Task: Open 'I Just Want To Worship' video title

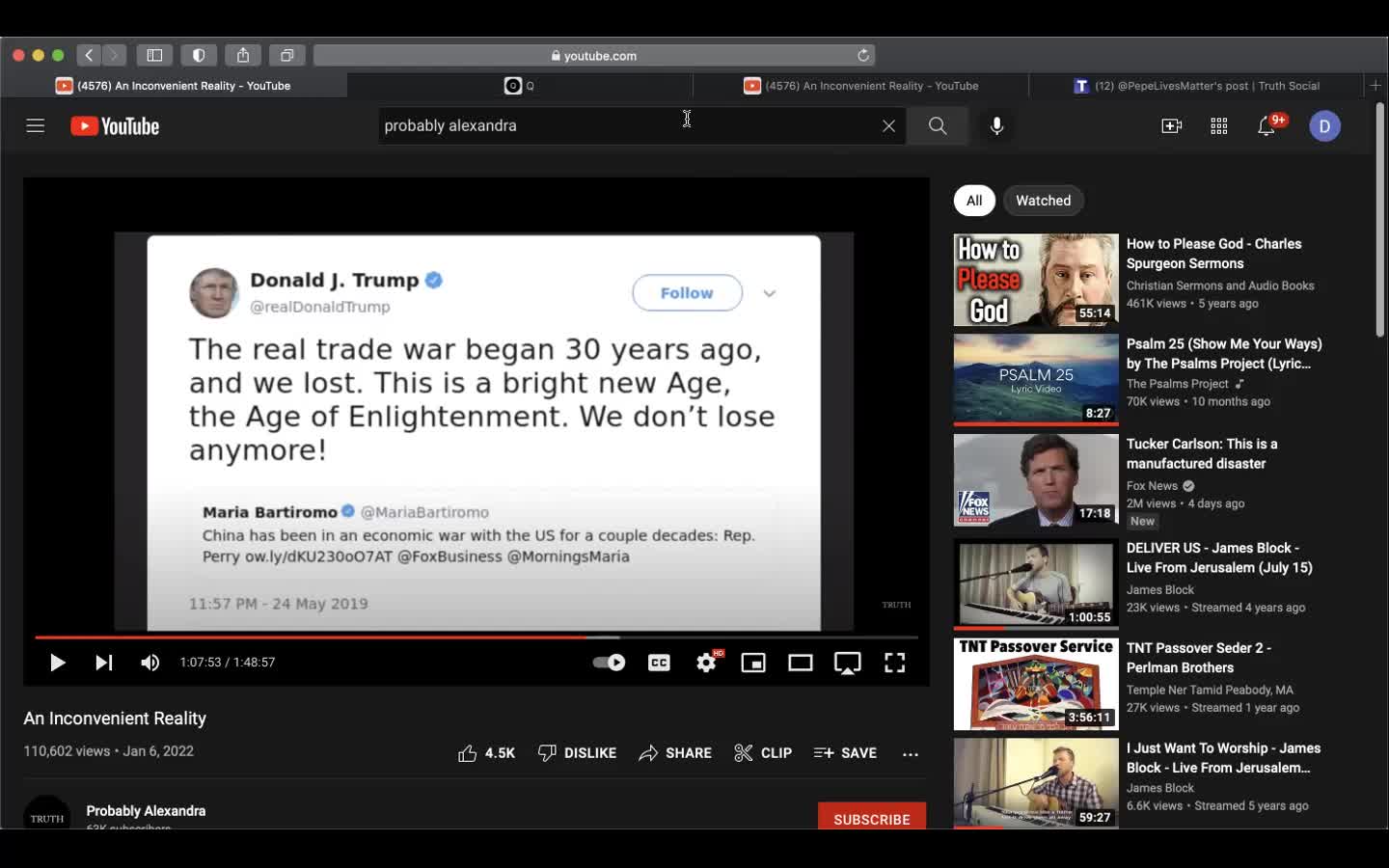Action: pos(1223,758)
